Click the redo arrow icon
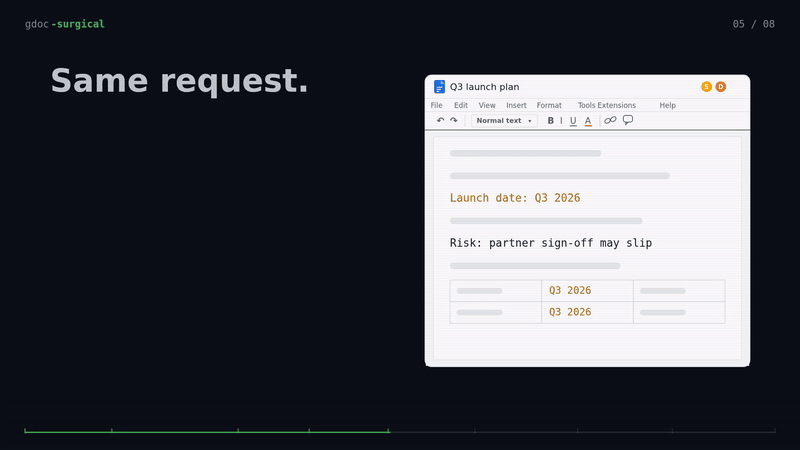 coord(454,120)
